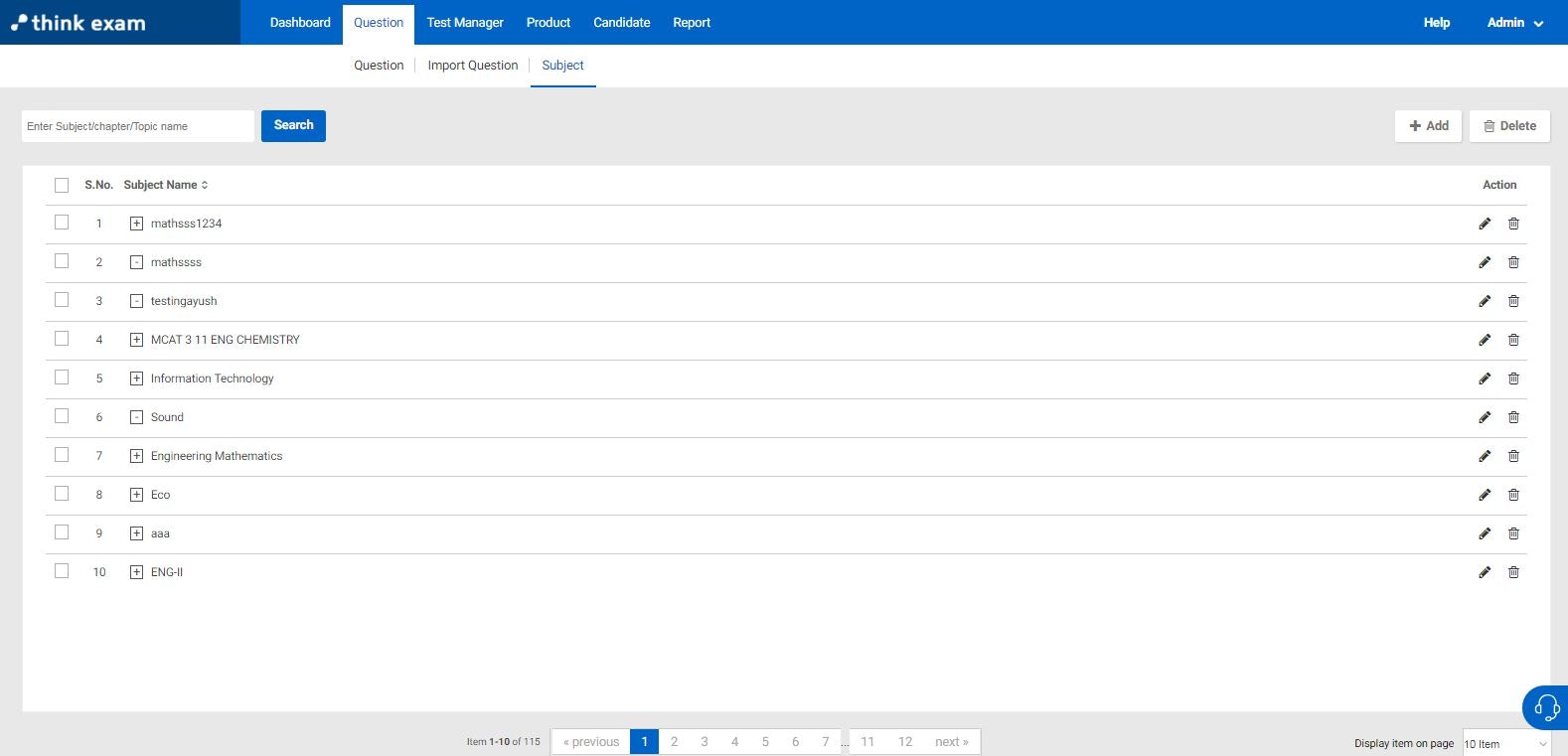Click the think exam logo
1568x756 pixels.
78,22
